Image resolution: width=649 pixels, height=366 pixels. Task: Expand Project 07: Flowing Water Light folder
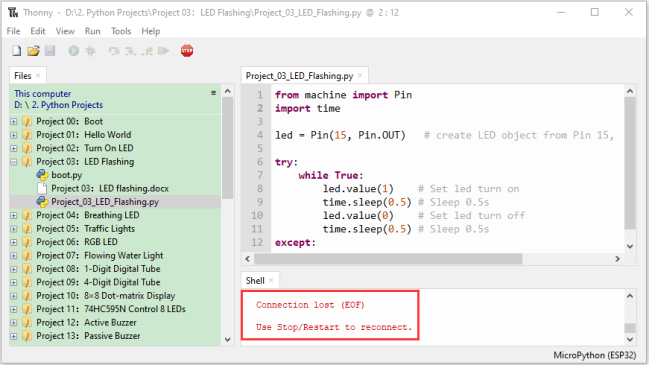pos(14,255)
